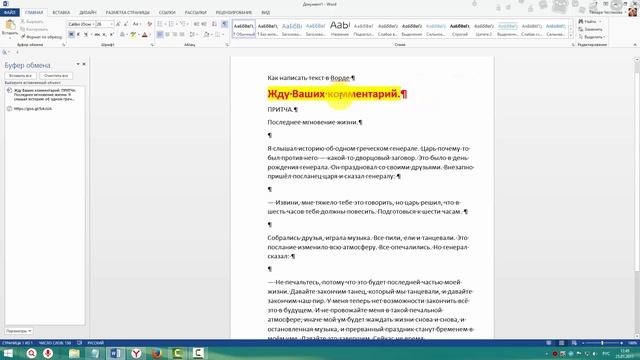
Task: Switch to the РЕЦЕНЗИРОВАНИЕ (Review) tab
Action: tap(234, 13)
